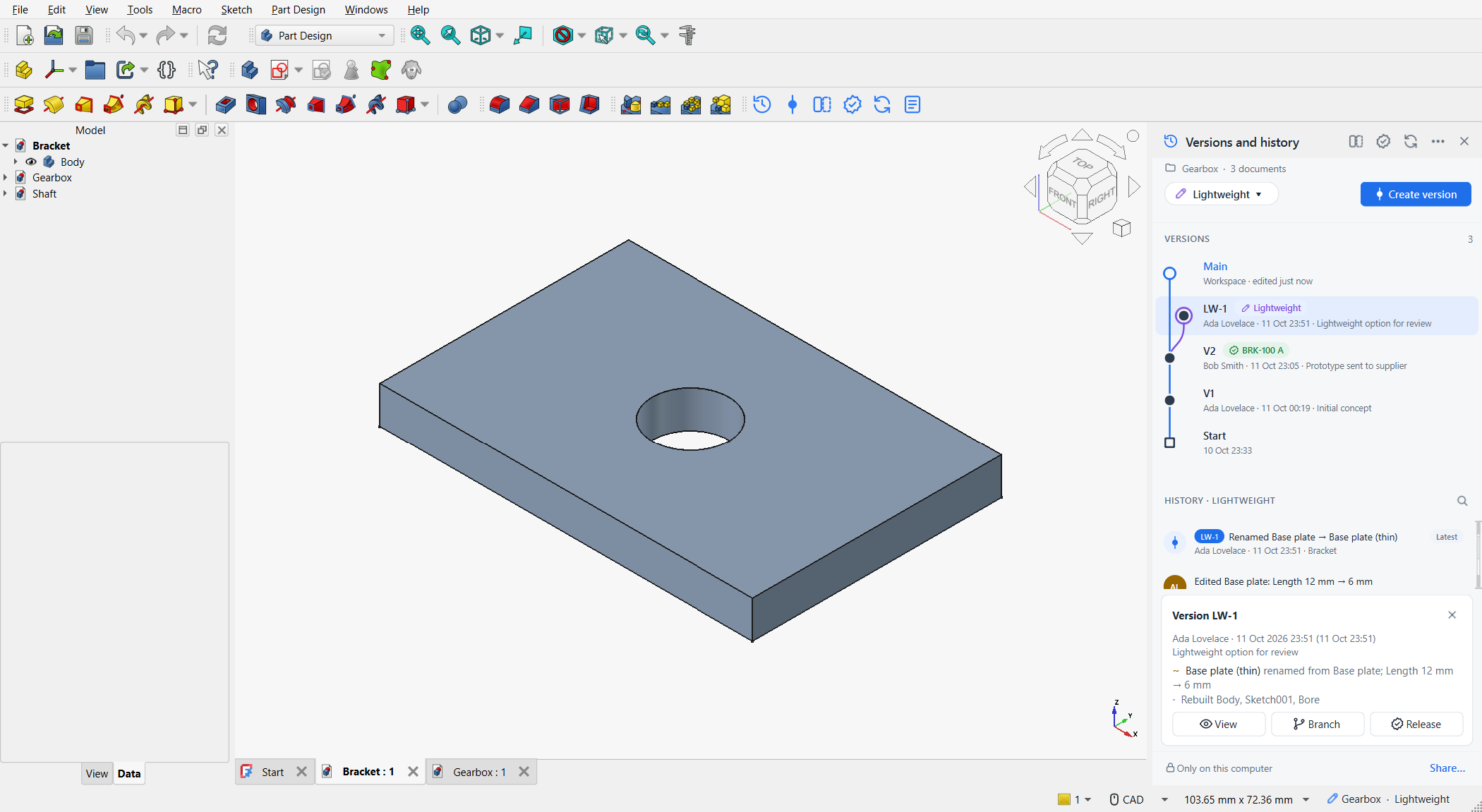Click the draw style icon
This screenshot has height=812, width=1482.
tap(562, 35)
